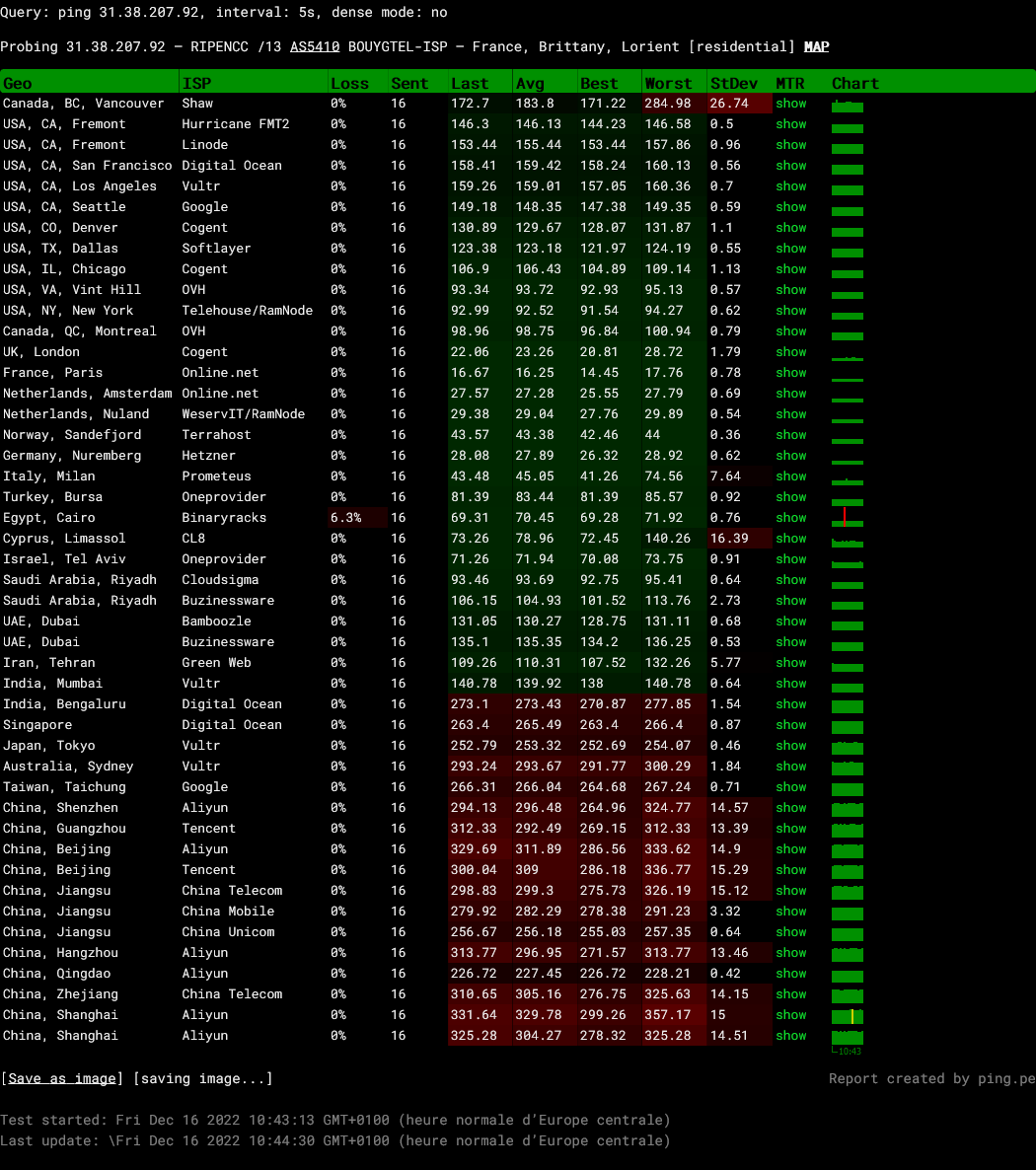Screen dimensions: 1036x1170
Task: Show MTR for France, Paris Online.net
Action: pyautogui.click(x=790, y=373)
